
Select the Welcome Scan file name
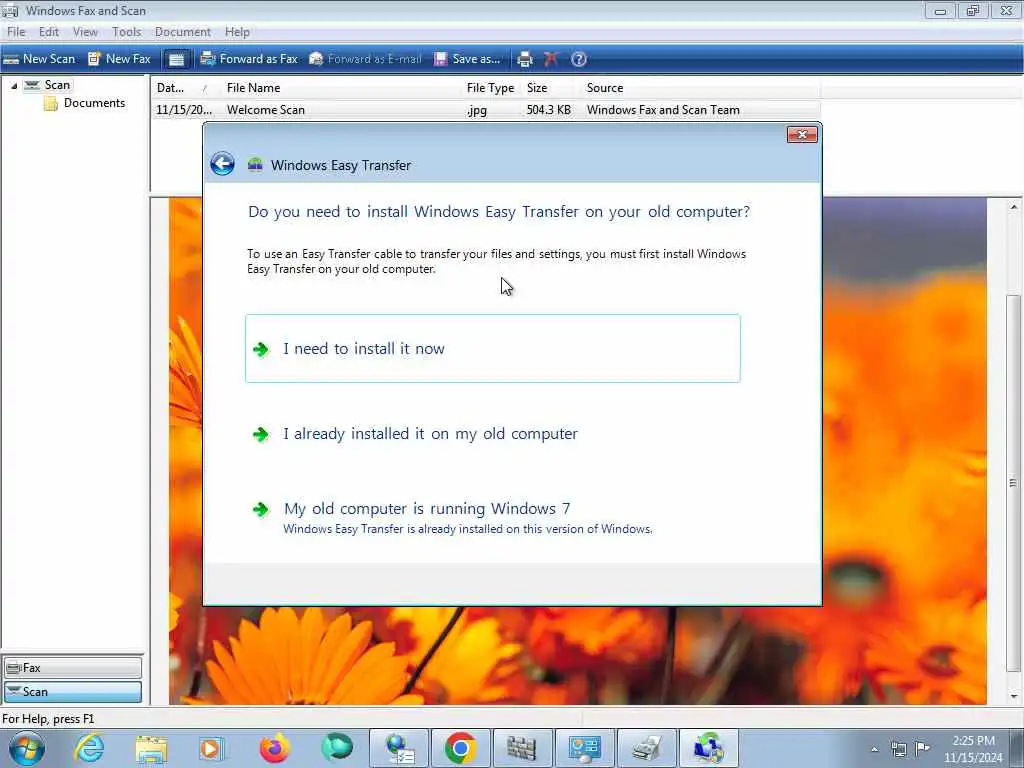(266, 110)
